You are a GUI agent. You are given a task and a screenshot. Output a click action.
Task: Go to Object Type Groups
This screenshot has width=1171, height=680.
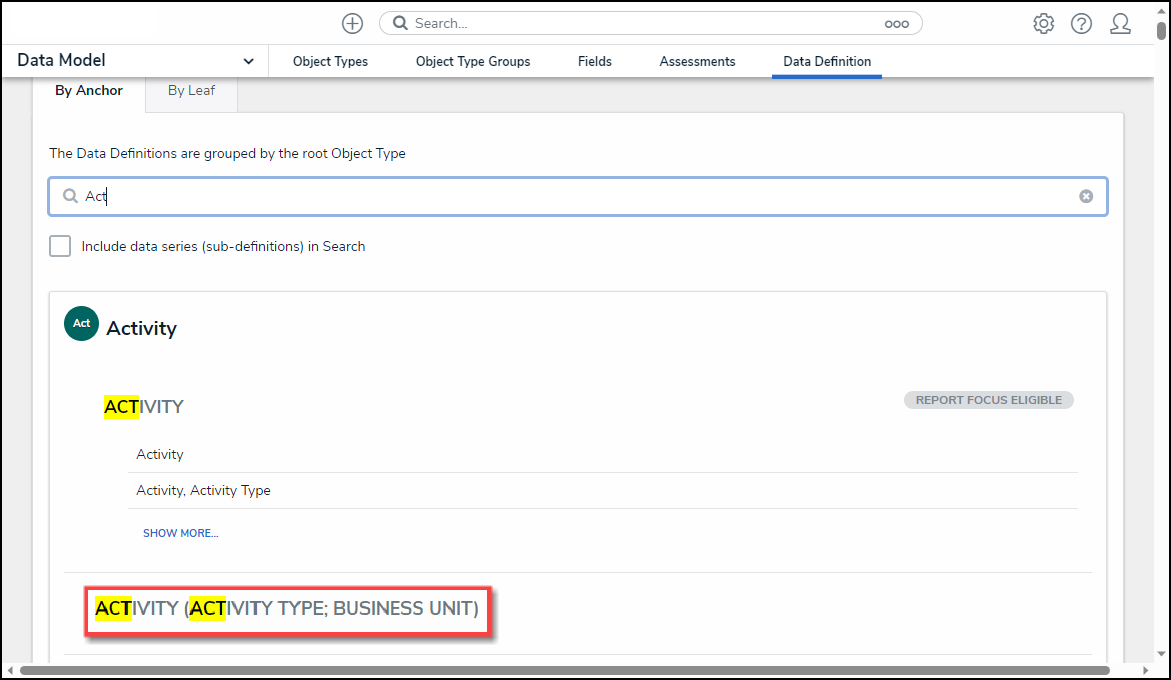(473, 61)
